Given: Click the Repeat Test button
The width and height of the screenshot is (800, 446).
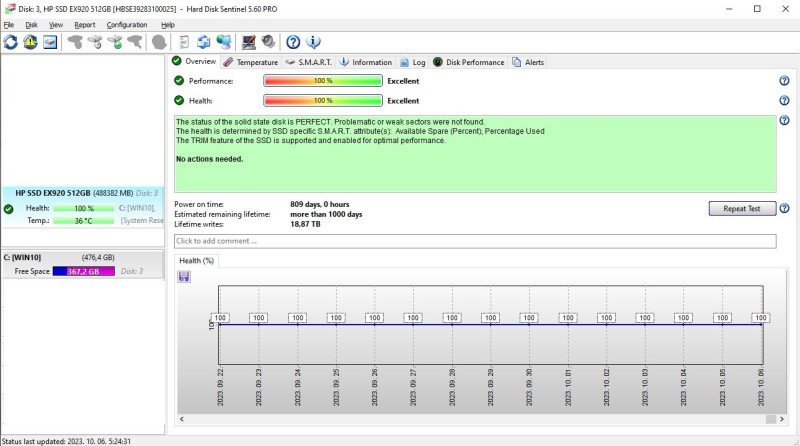Looking at the screenshot, I should coord(742,208).
